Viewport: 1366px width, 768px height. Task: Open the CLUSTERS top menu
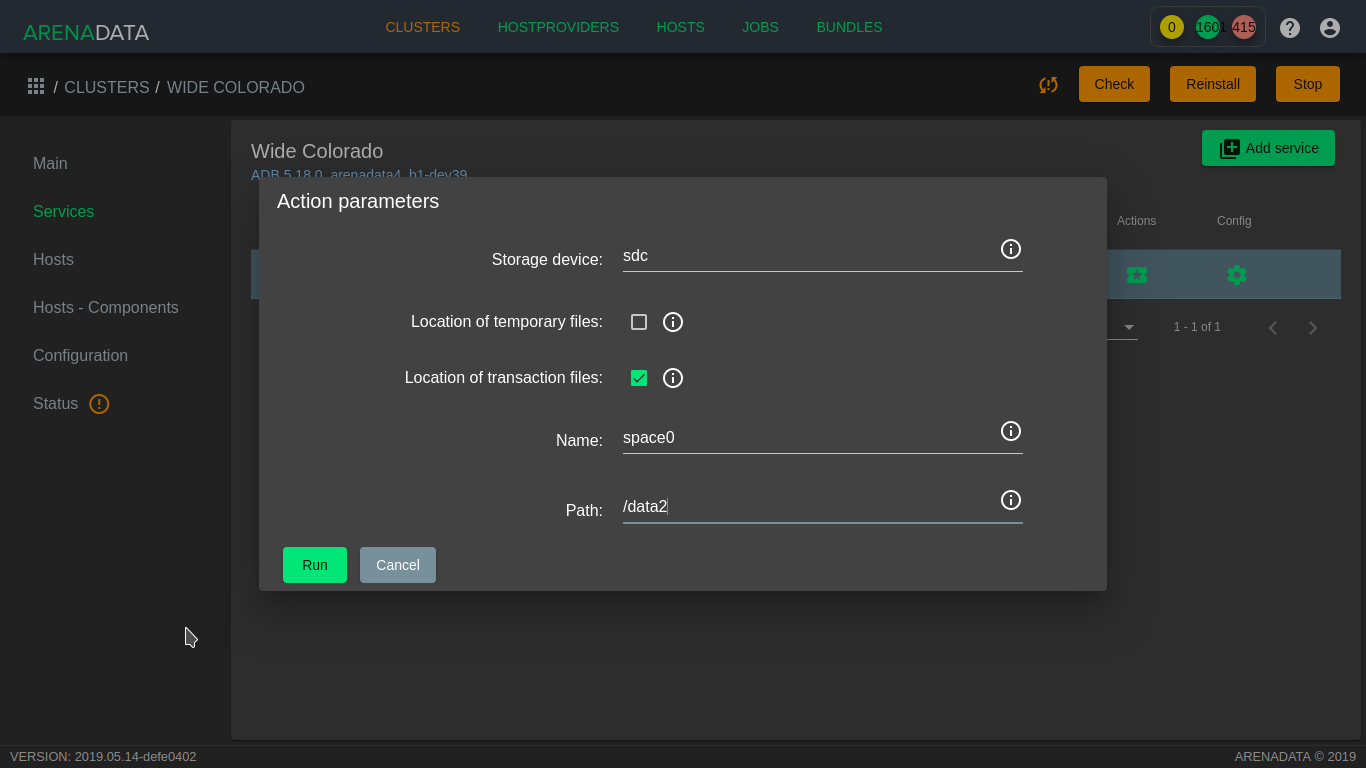click(x=423, y=27)
